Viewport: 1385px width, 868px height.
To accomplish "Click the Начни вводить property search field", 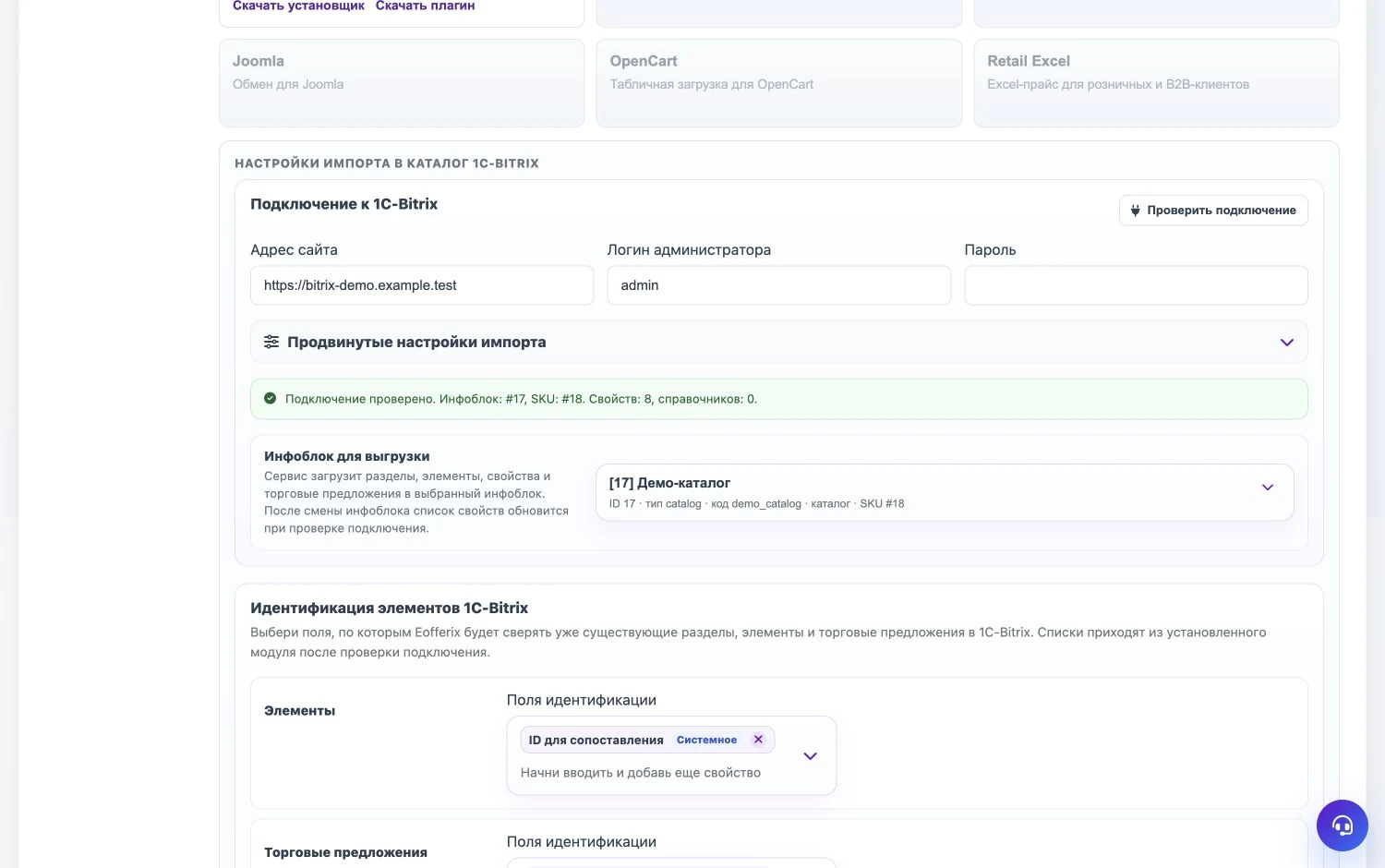I will click(x=641, y=773).
